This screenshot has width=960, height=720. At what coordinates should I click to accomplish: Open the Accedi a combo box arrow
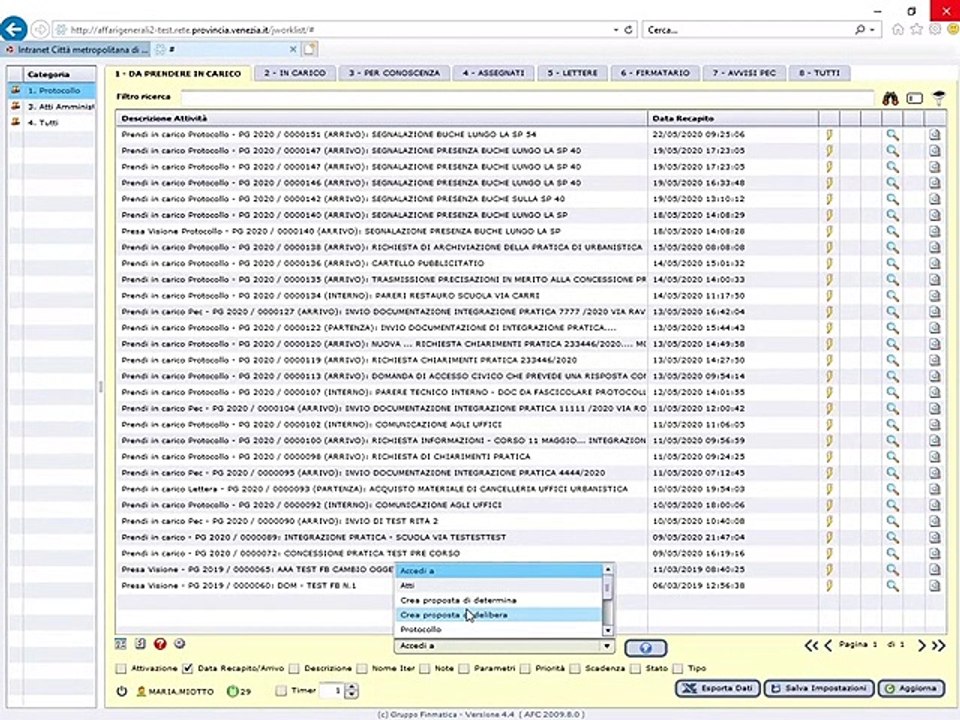point(607,646)
